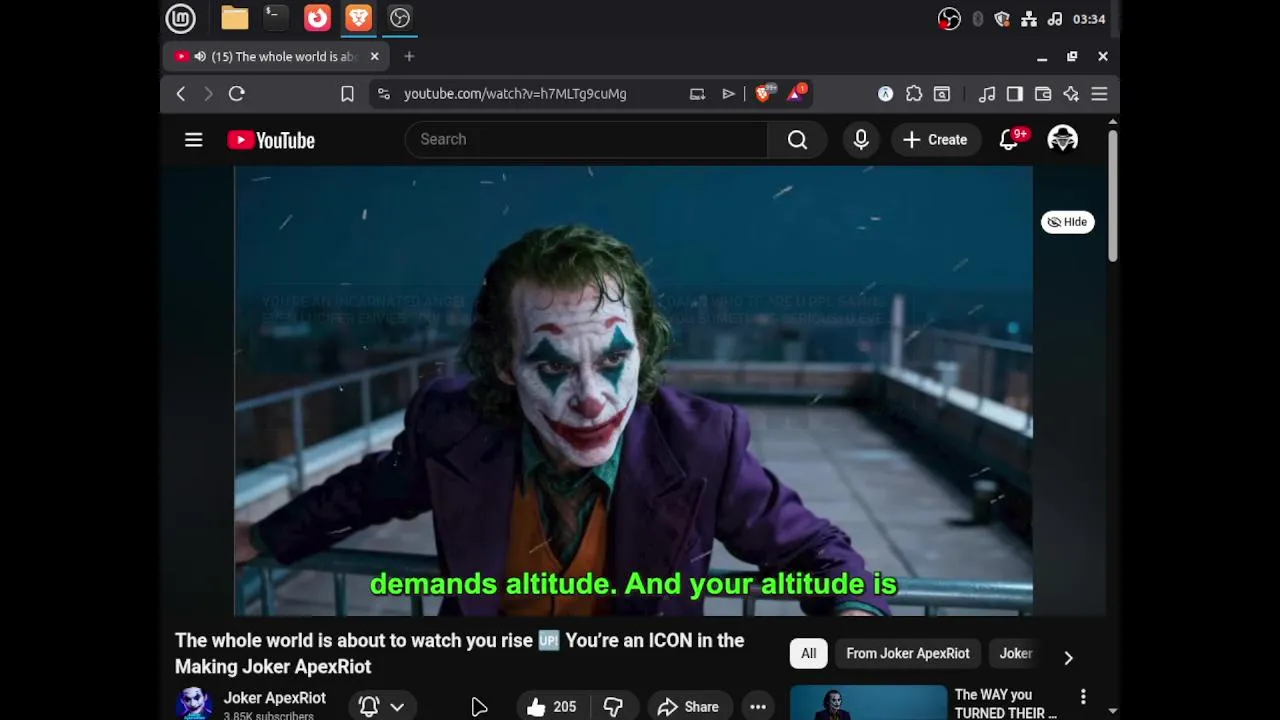Viewport: 1280px width, 720px height.
Task: Expand the subscription notification bell dropdown
Action: pos(381,707)
